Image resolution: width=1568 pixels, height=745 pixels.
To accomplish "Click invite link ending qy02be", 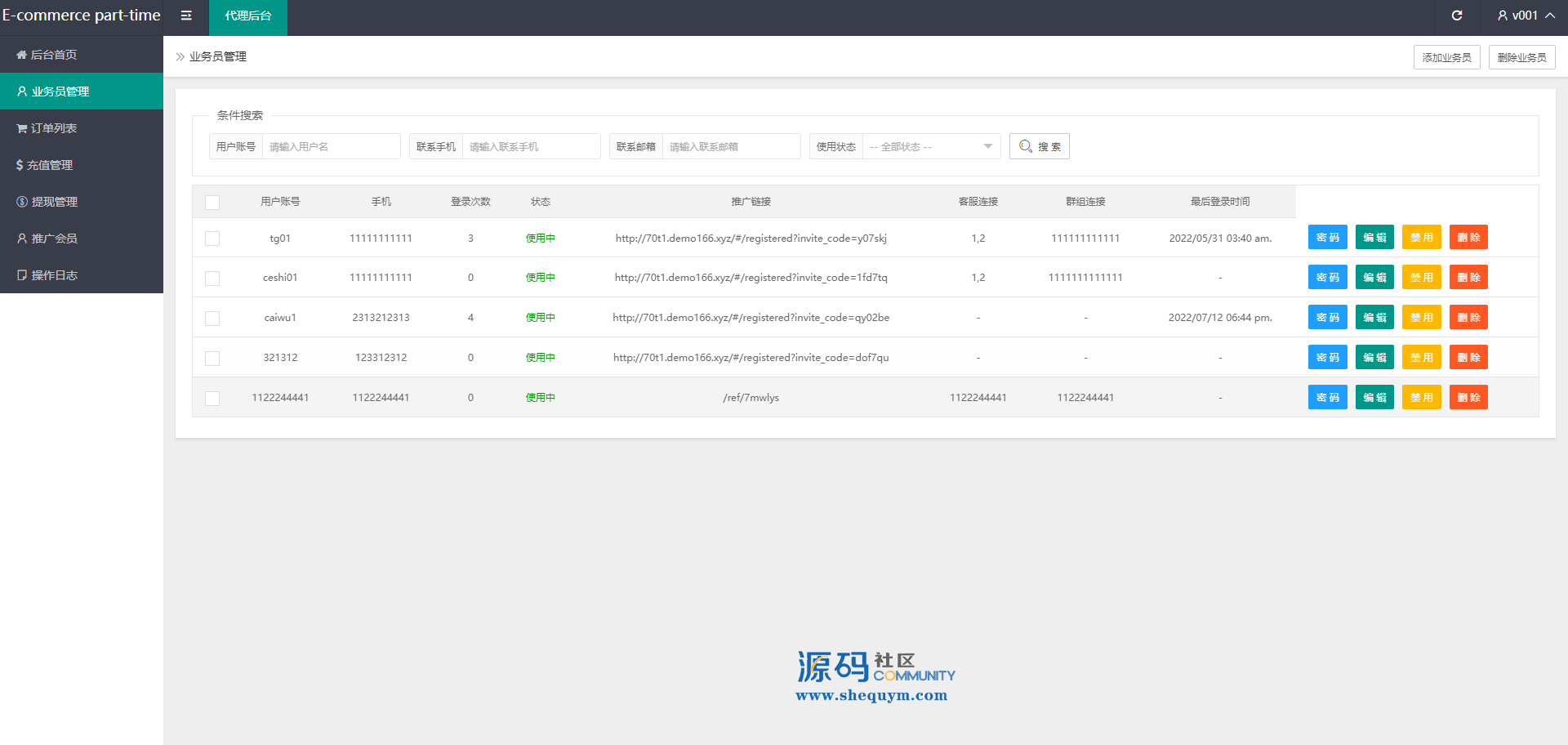I will pos(751,318).
